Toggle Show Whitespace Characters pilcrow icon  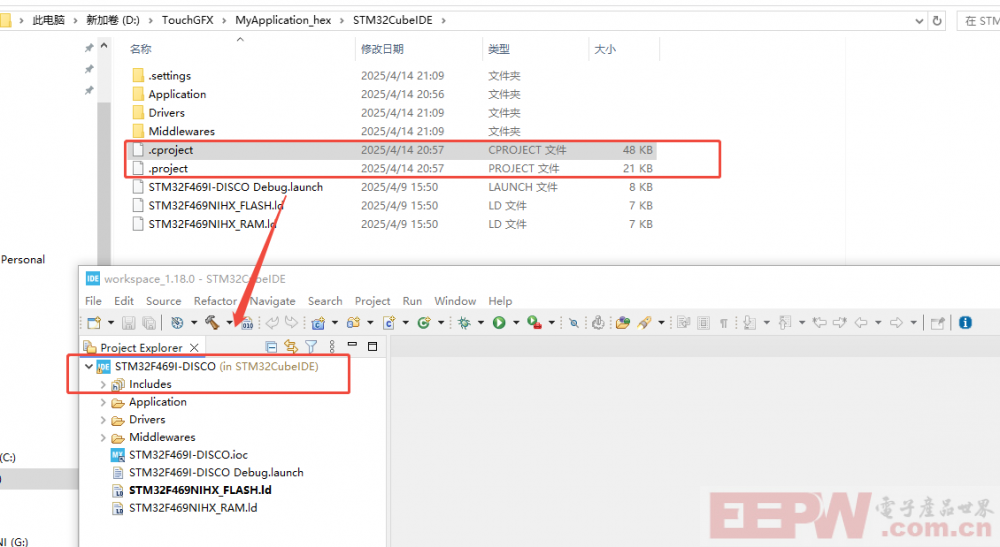click(x=724, y=323)
